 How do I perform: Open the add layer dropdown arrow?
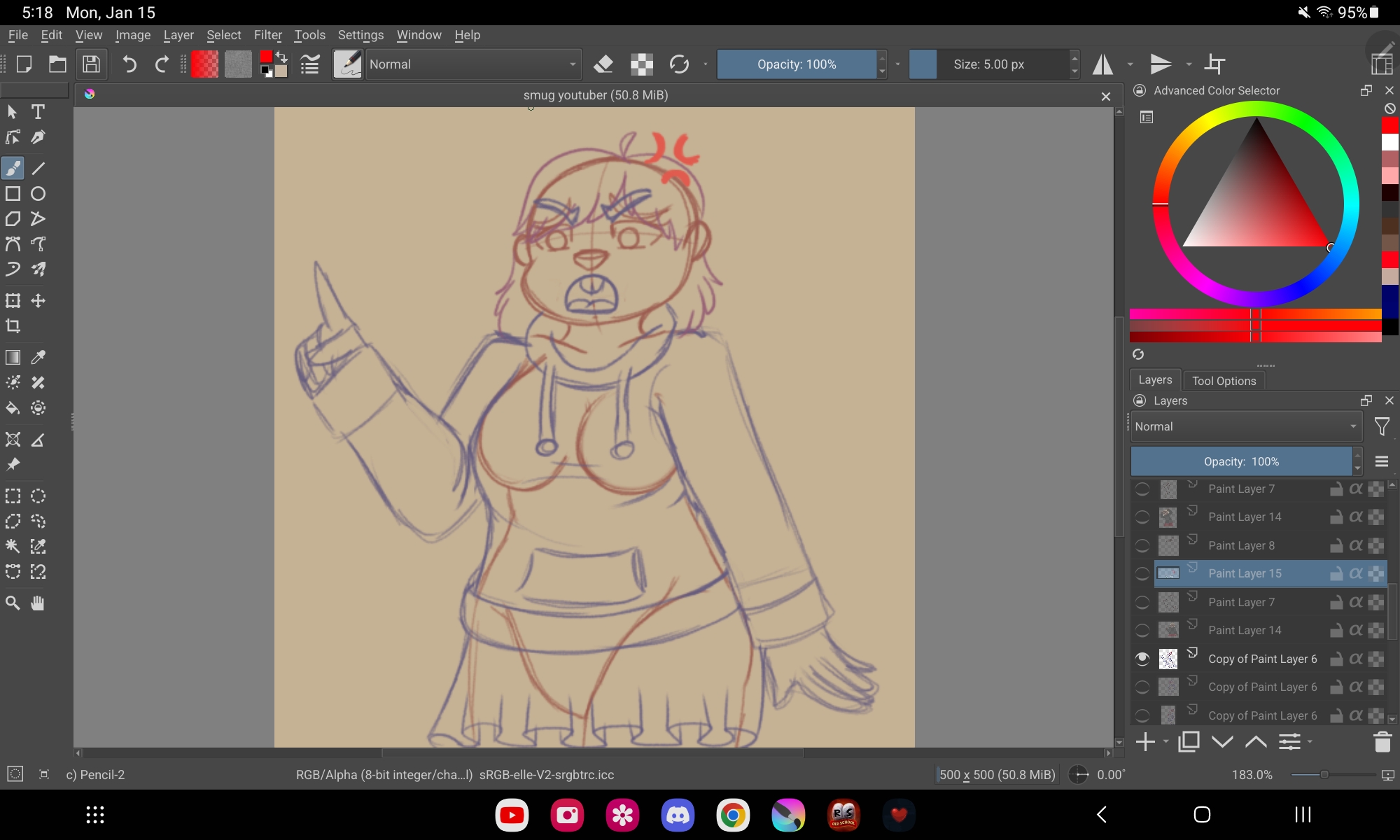(x=1165, y=742)
